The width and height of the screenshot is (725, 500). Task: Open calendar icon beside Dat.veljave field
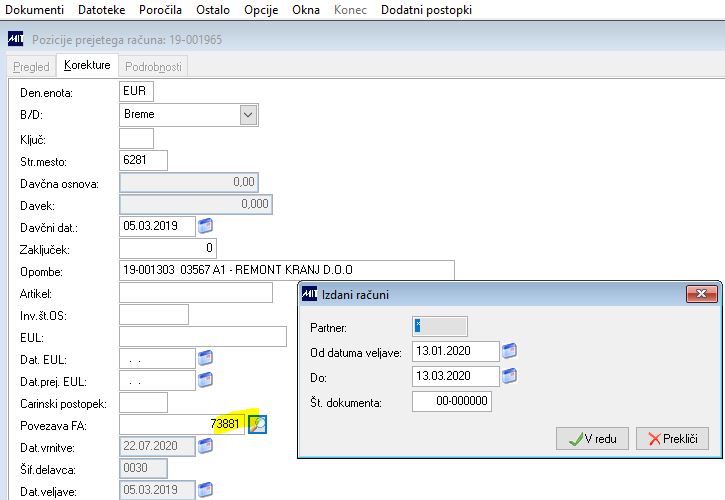point(205,489)
